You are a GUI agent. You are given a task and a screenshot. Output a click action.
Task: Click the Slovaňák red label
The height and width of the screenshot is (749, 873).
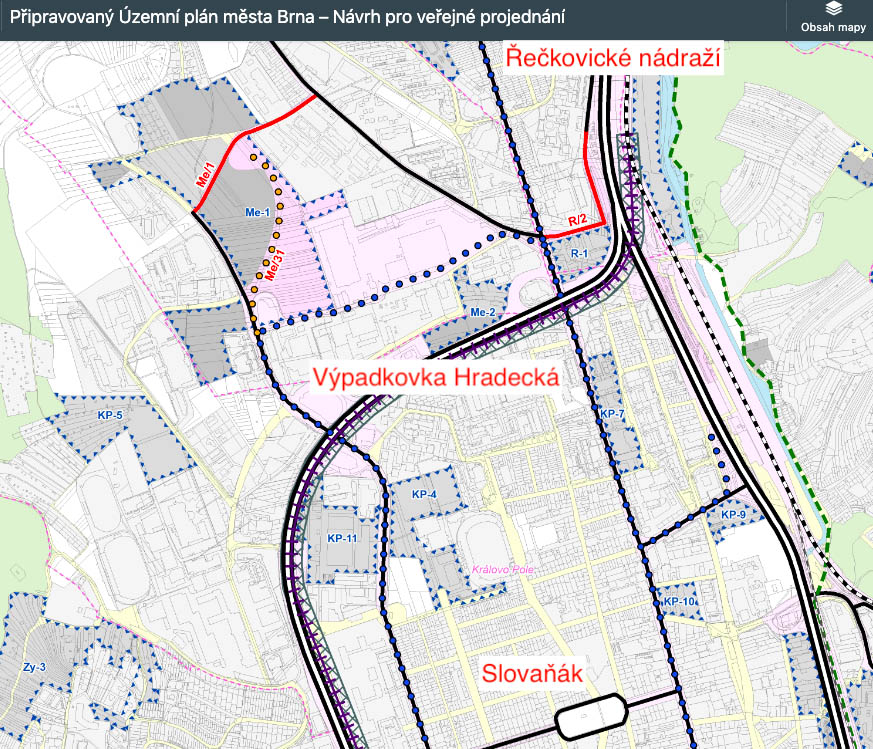click(x=532, y=673)
